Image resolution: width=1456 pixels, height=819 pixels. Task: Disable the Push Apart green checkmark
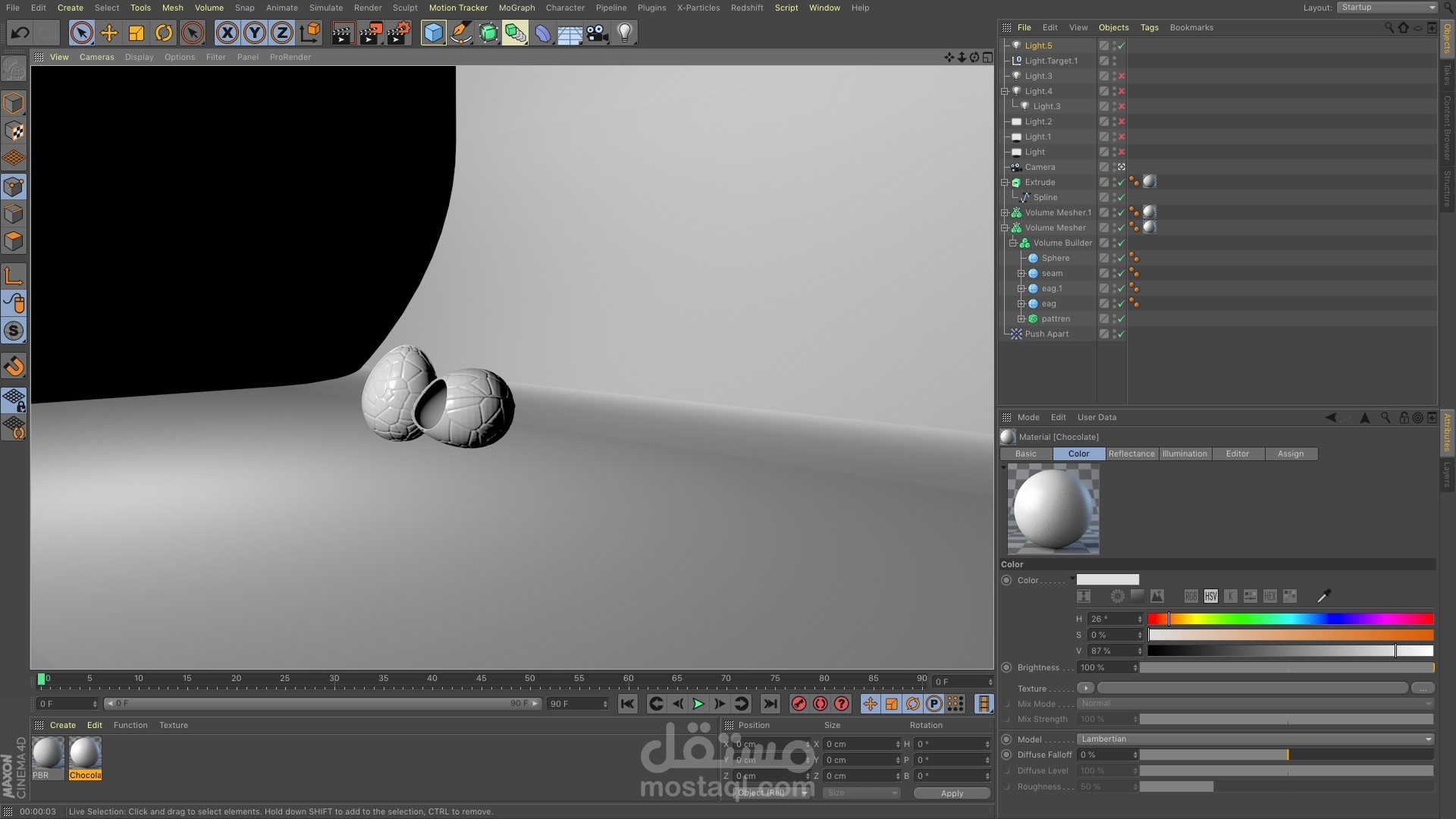[x=1122, y=334]
